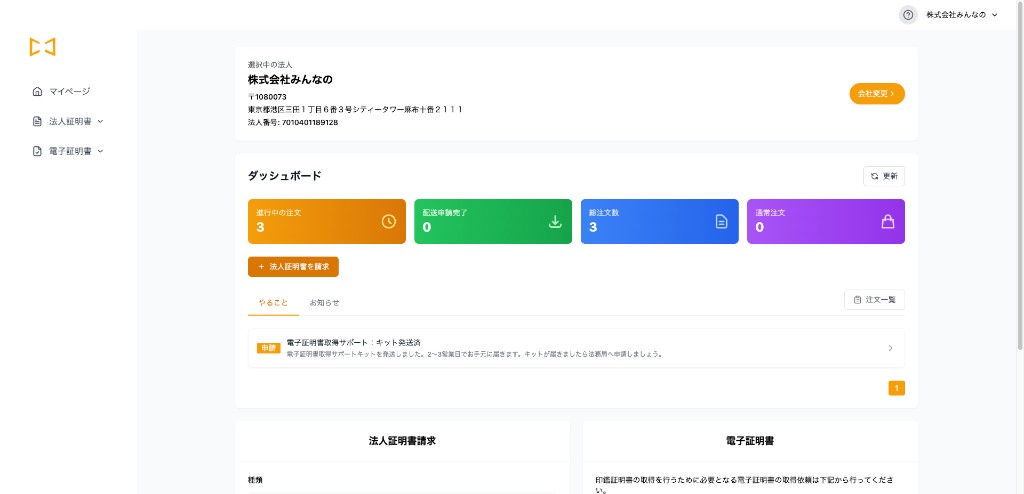Click the 電子証明書 section heading on the right
1024x494 pixels.
click(x=750, y=441)
